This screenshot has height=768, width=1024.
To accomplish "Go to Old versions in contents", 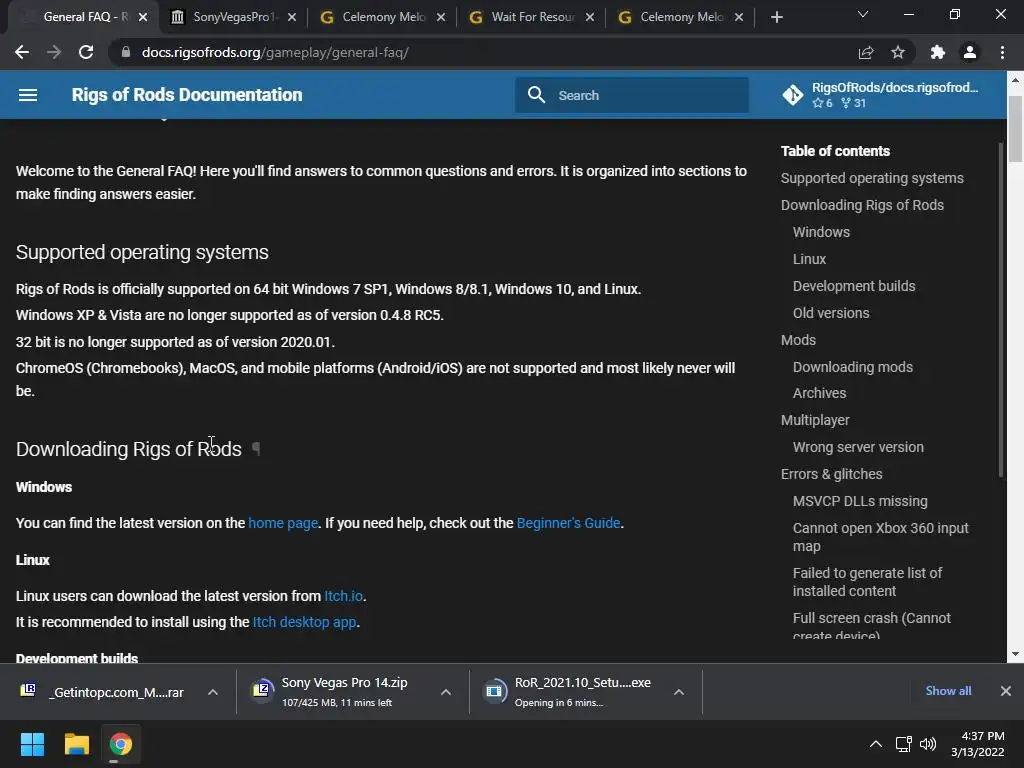I will (x=831, y=313).
